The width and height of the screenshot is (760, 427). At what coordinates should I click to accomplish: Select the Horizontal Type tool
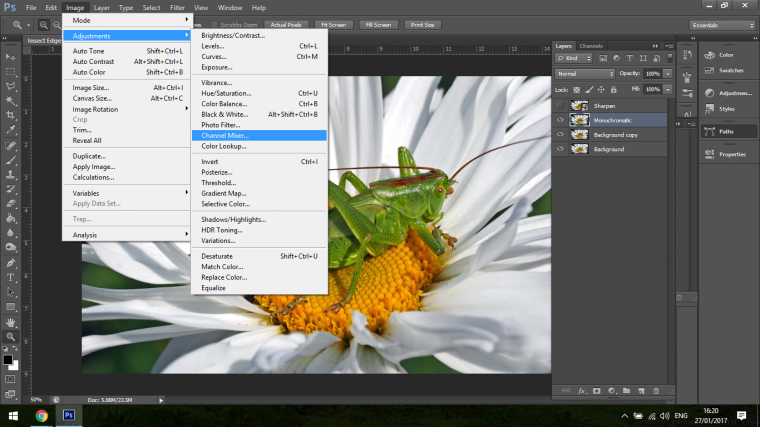(10, 278)
